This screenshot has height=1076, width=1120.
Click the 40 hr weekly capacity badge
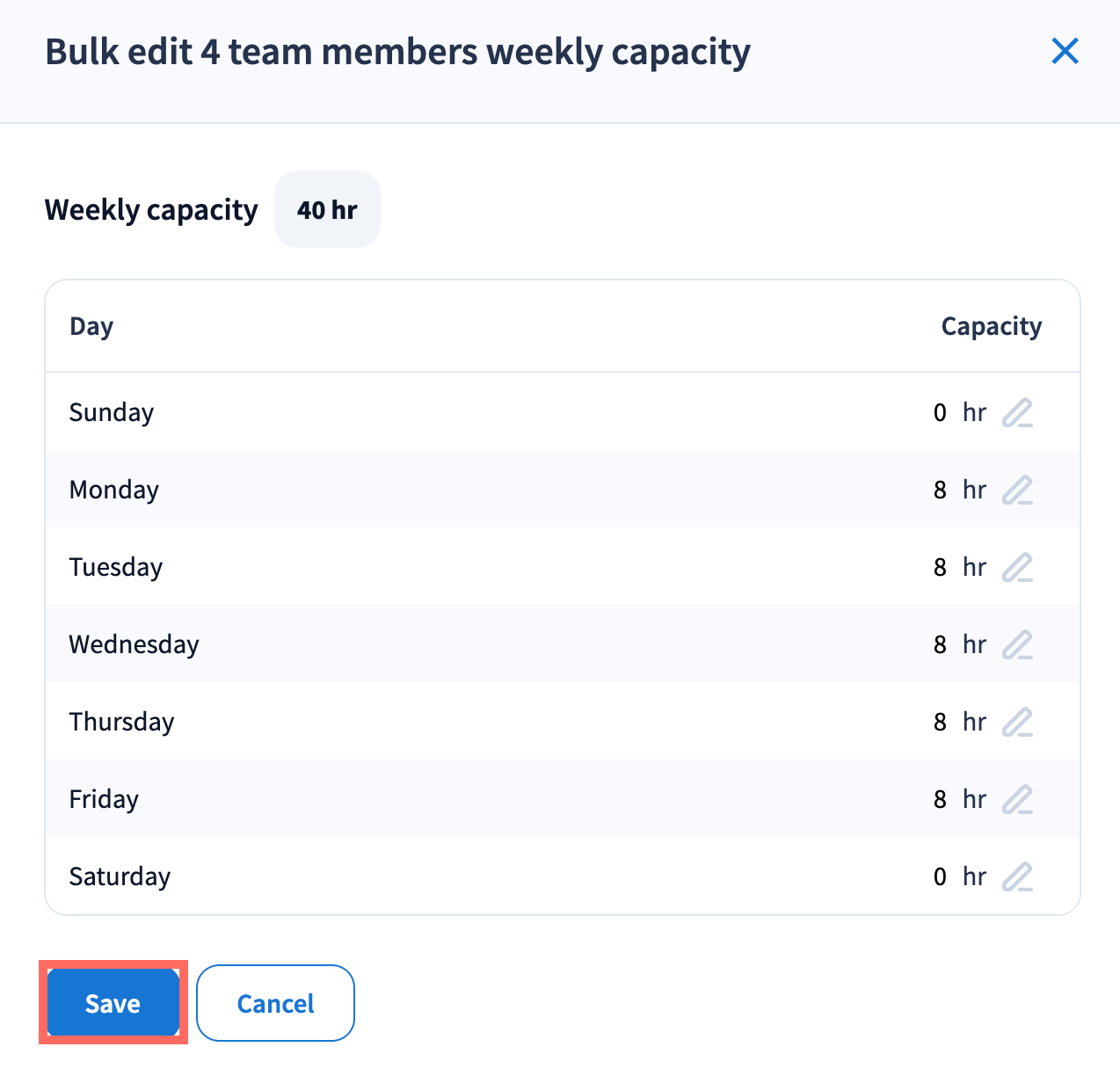click(x=327, y=210)
